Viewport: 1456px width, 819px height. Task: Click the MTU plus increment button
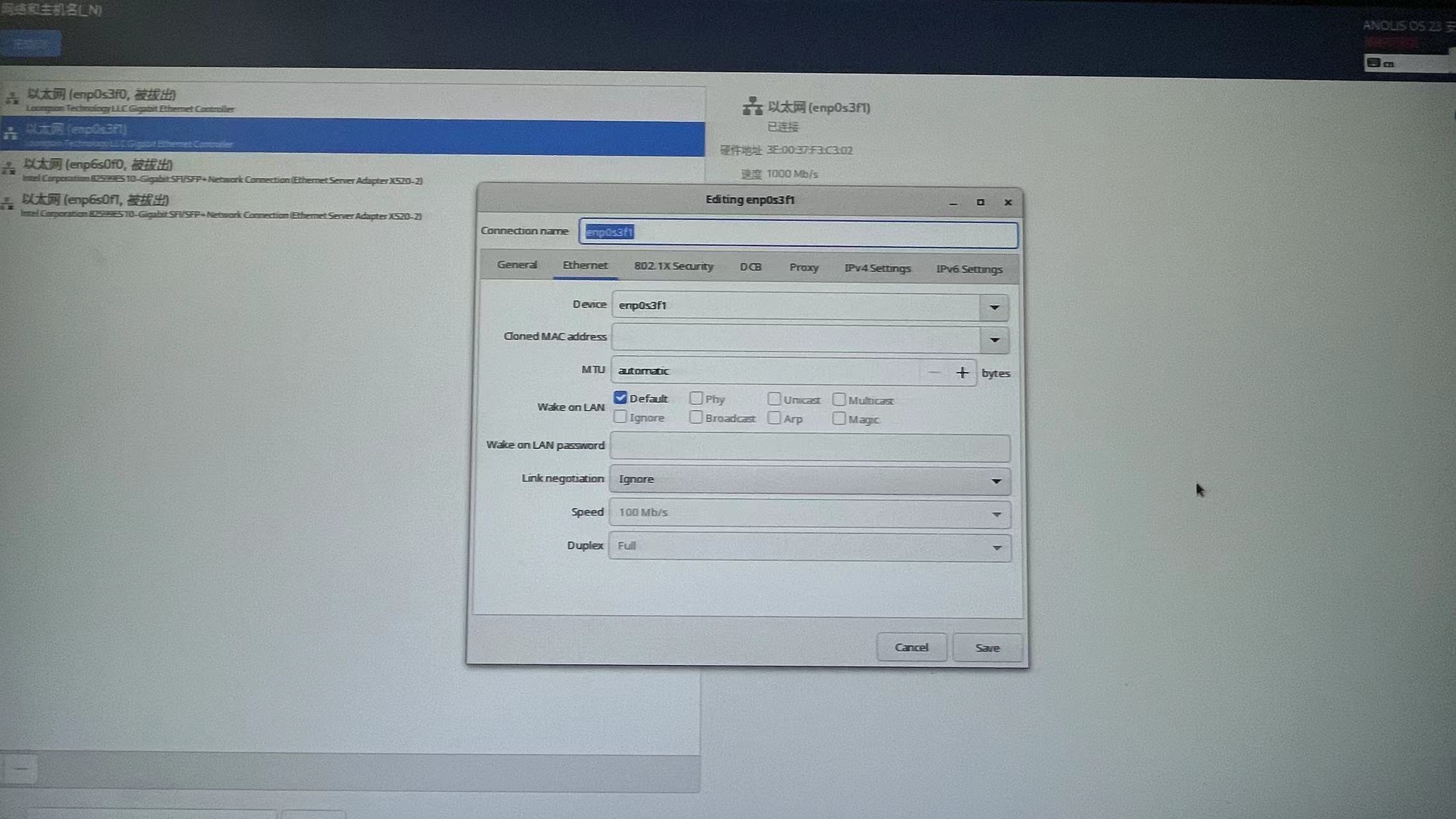coord(961,373)
